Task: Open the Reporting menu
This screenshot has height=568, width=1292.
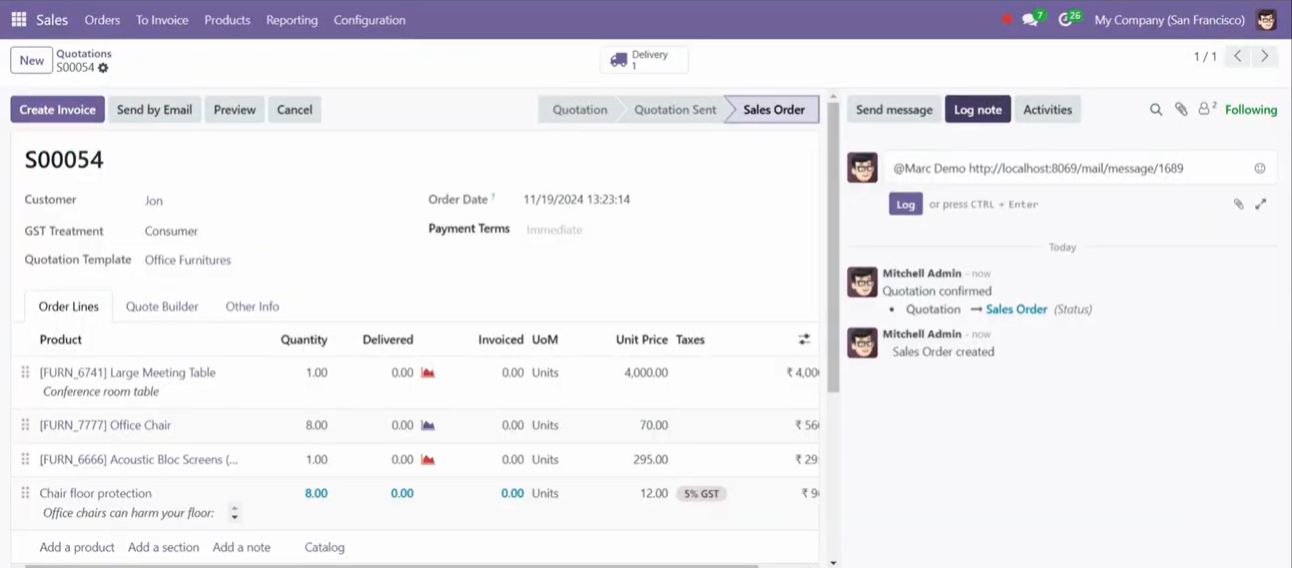Action: click(292, 20)
